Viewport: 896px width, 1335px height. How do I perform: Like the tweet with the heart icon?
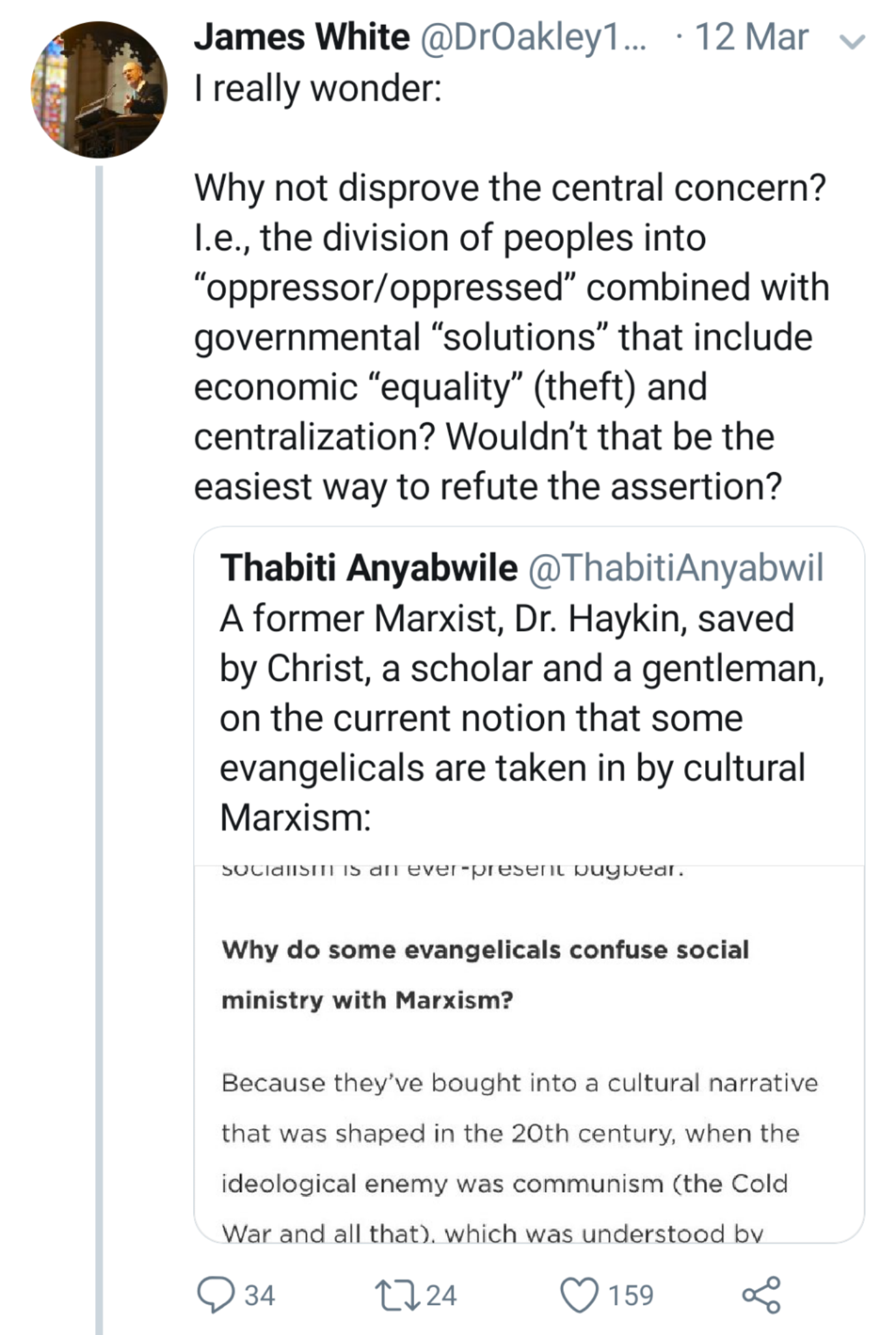(x=580, y=1295)
